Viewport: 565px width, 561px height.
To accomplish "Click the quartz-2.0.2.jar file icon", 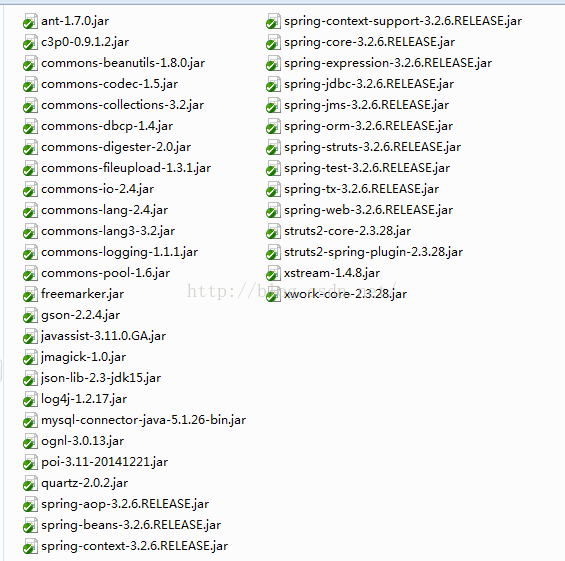I will point(30,483).
